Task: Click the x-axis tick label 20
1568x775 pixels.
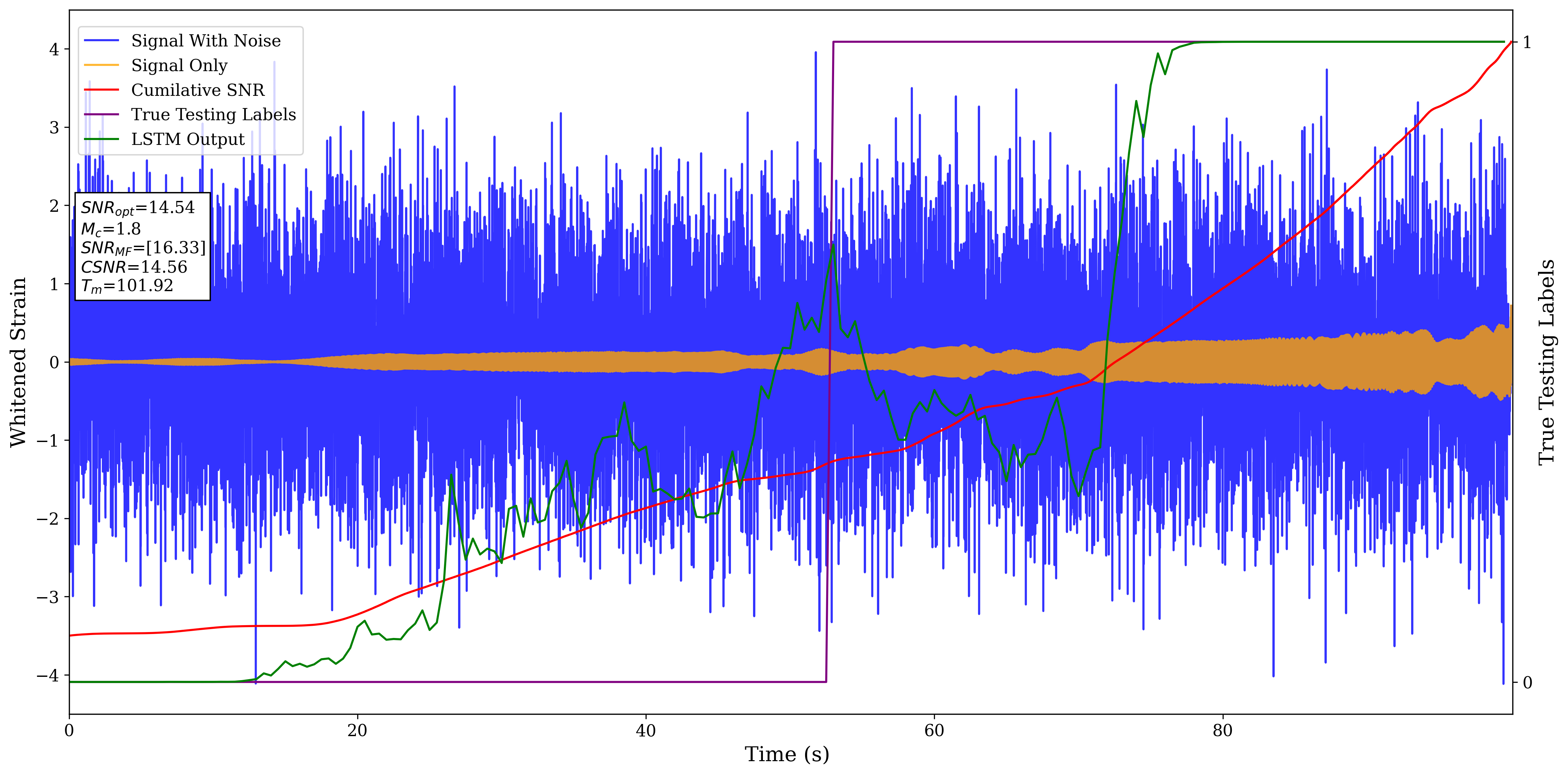Action: pyautogui.click(x=357, y=731)
